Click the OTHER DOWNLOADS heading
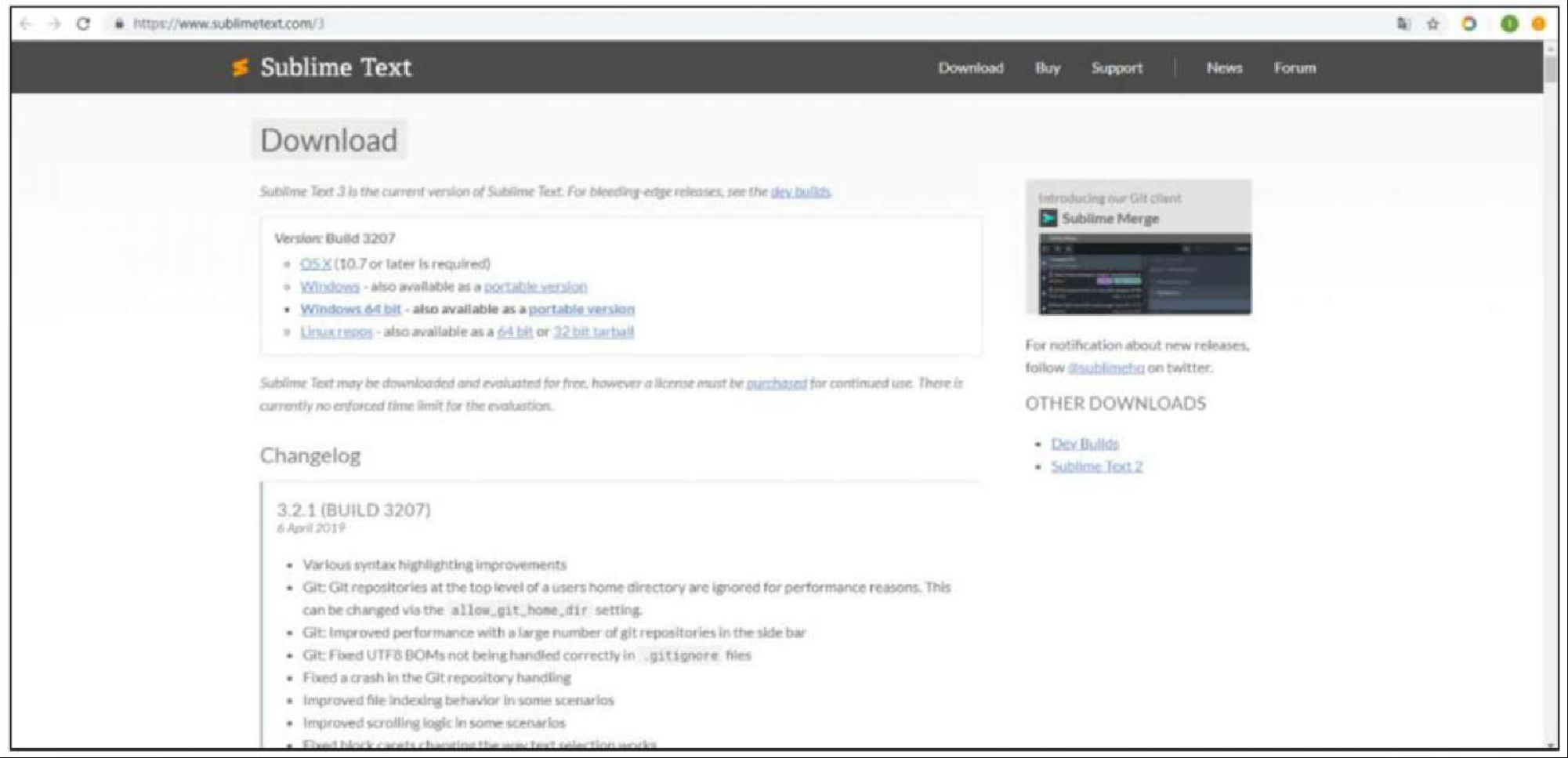Viewport: 1568px width, 758px height. [1115, 403]
